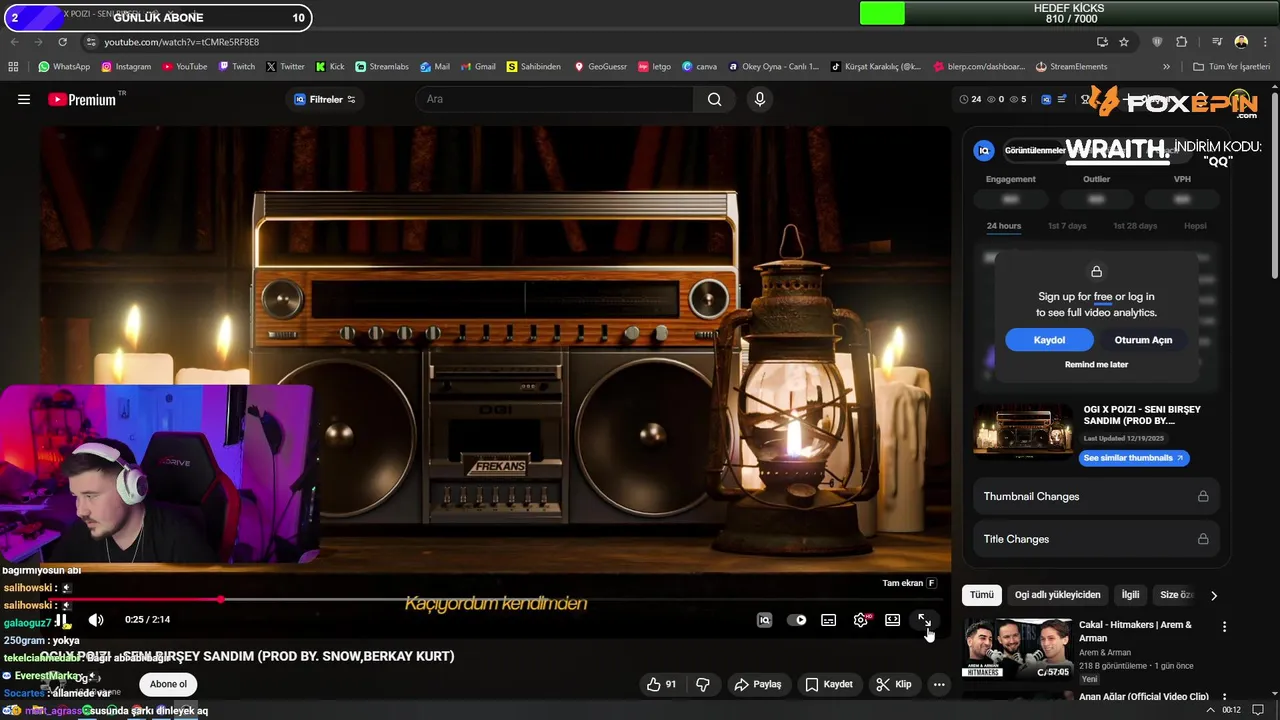Click the vidIQ stats counter showing 24 0 5
This screenshot has width=1280, height=720.
992,99
